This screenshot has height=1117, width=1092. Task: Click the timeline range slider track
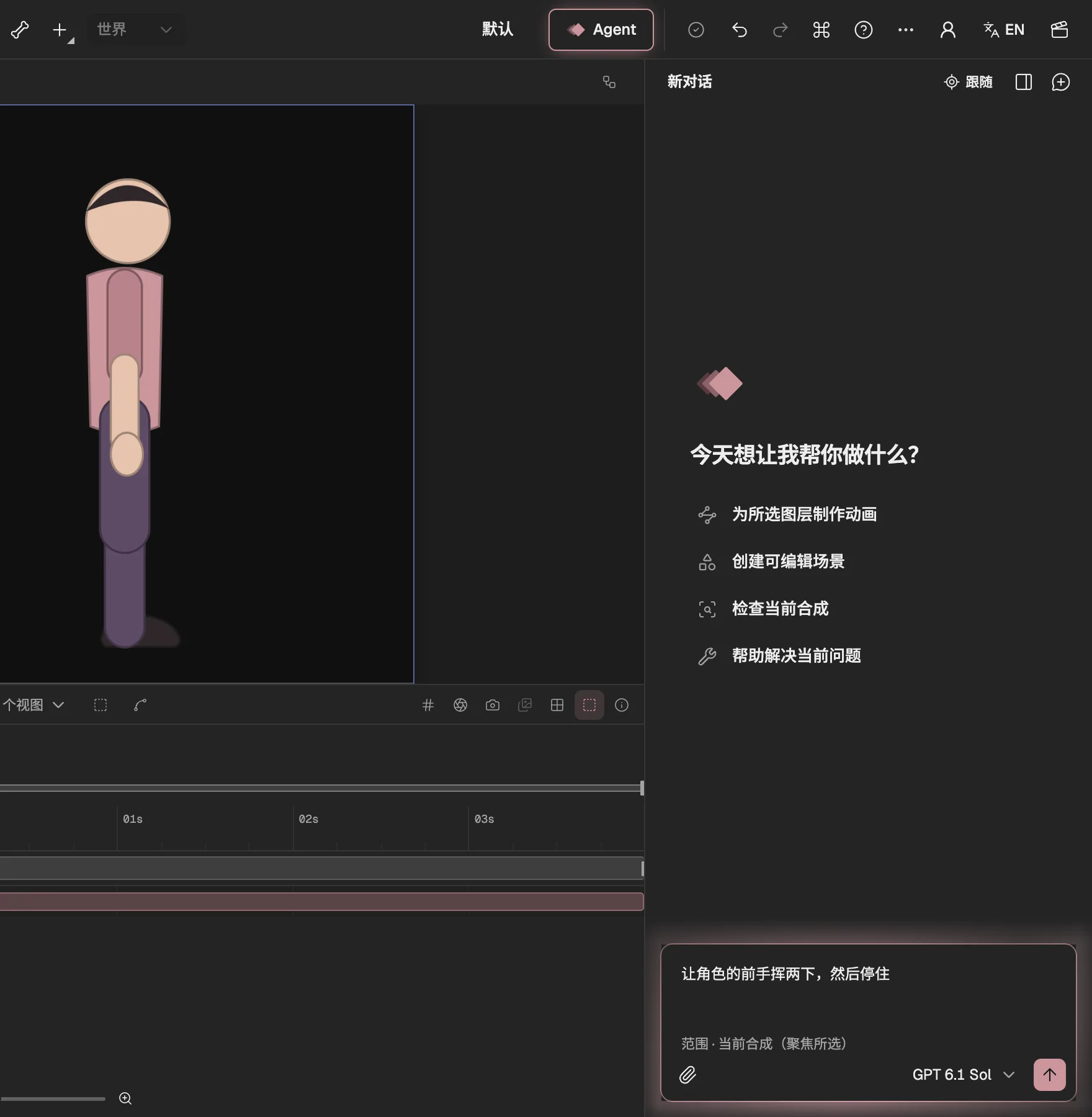(321, 788)
